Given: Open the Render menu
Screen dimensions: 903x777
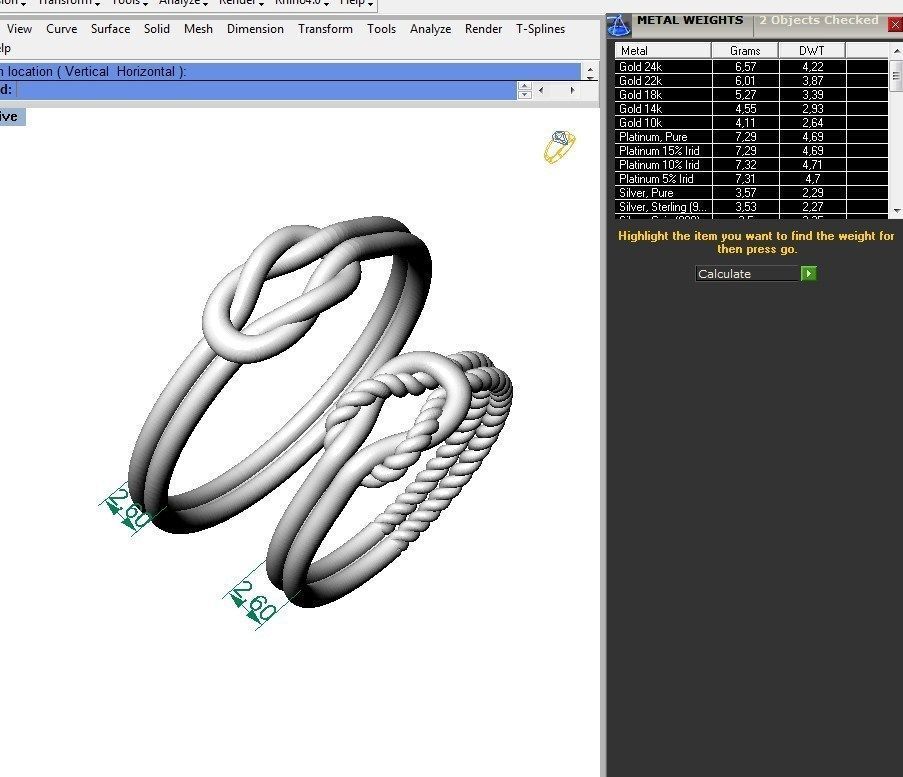Looking at the screenshot, I should (483, 29).
